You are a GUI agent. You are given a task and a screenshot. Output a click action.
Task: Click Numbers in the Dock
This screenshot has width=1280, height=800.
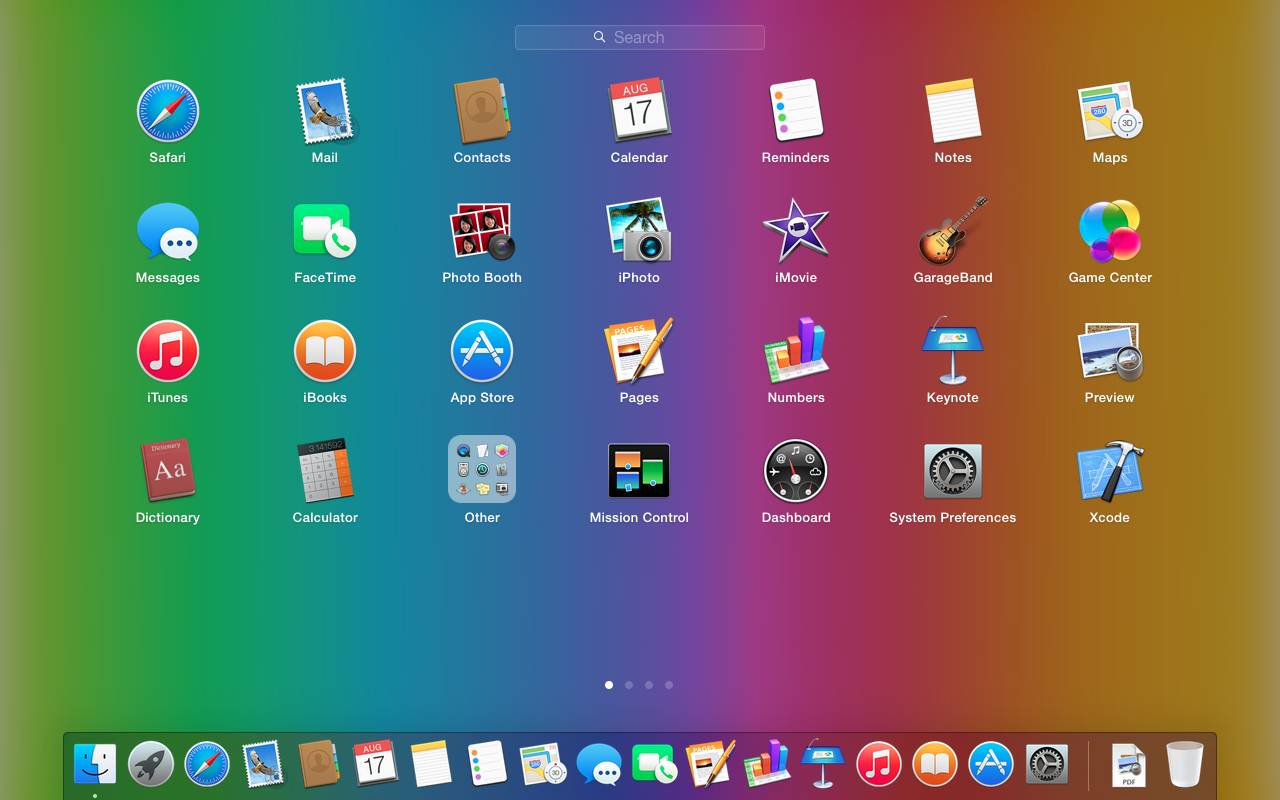tap(767, 765)
